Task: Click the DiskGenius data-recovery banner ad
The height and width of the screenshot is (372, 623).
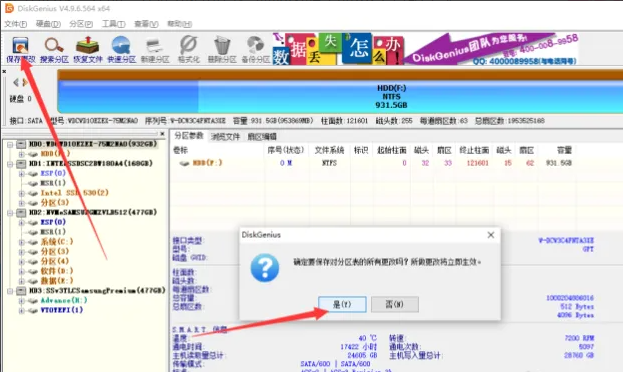Action: click(x=425, y=49)
